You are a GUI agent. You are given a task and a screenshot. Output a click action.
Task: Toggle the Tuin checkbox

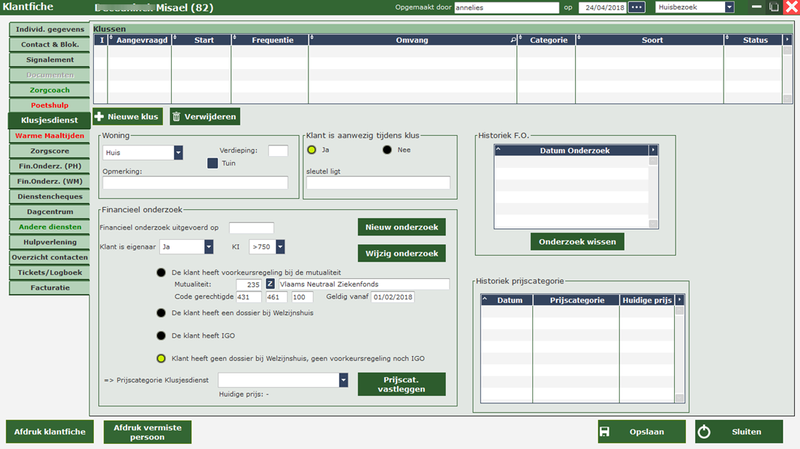tap(213, 163)
